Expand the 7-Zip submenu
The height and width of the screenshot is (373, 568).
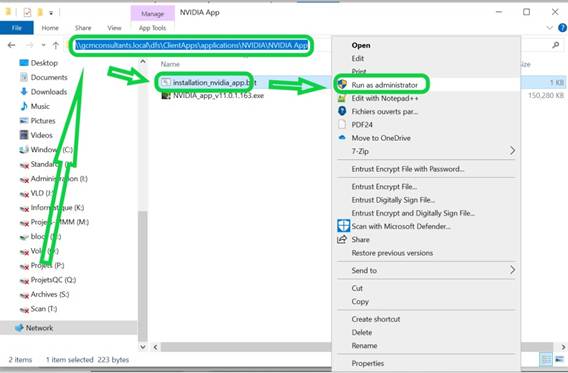[426, 151]
